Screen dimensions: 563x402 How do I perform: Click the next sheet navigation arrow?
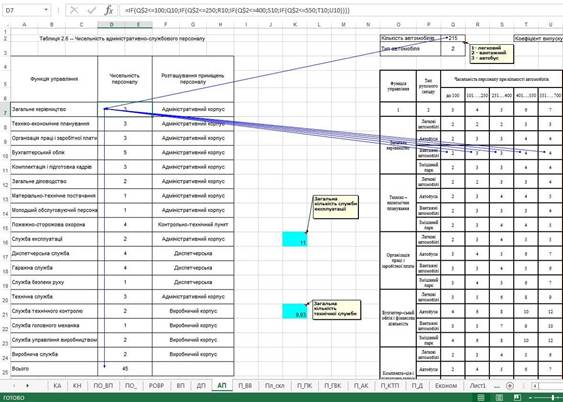[28, 385]
